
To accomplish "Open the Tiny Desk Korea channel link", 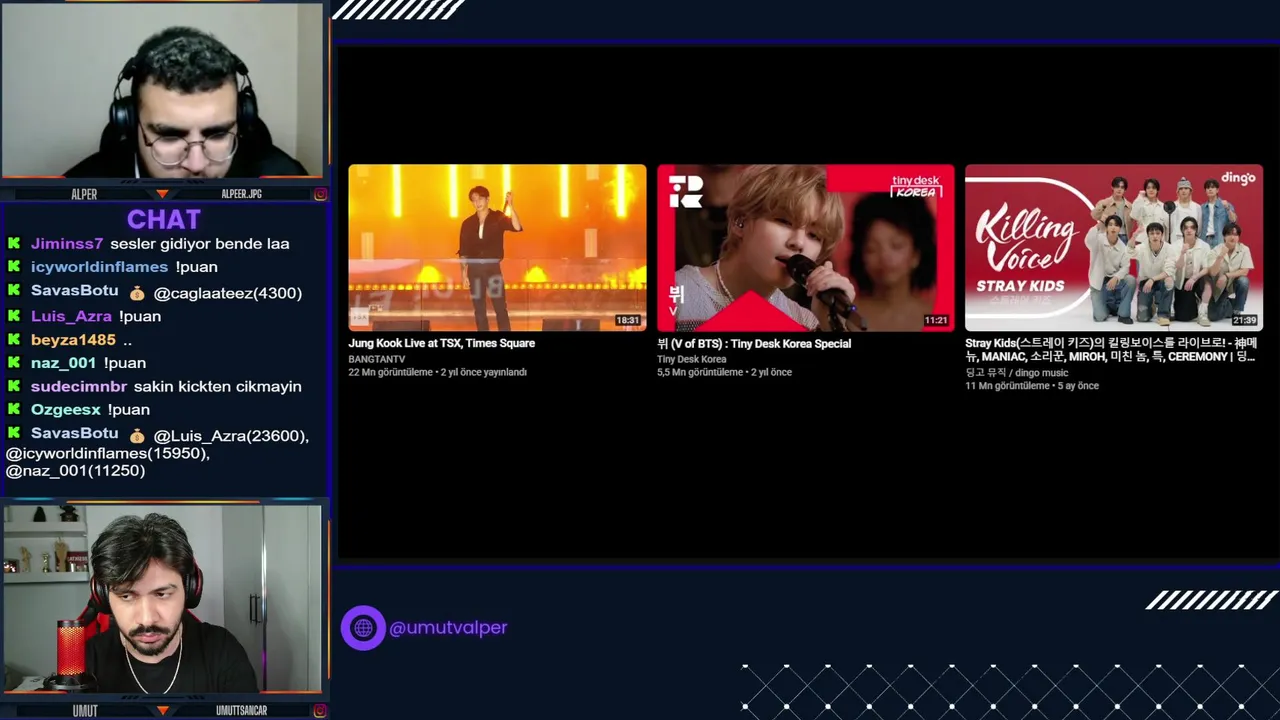I will pos(691,359).
